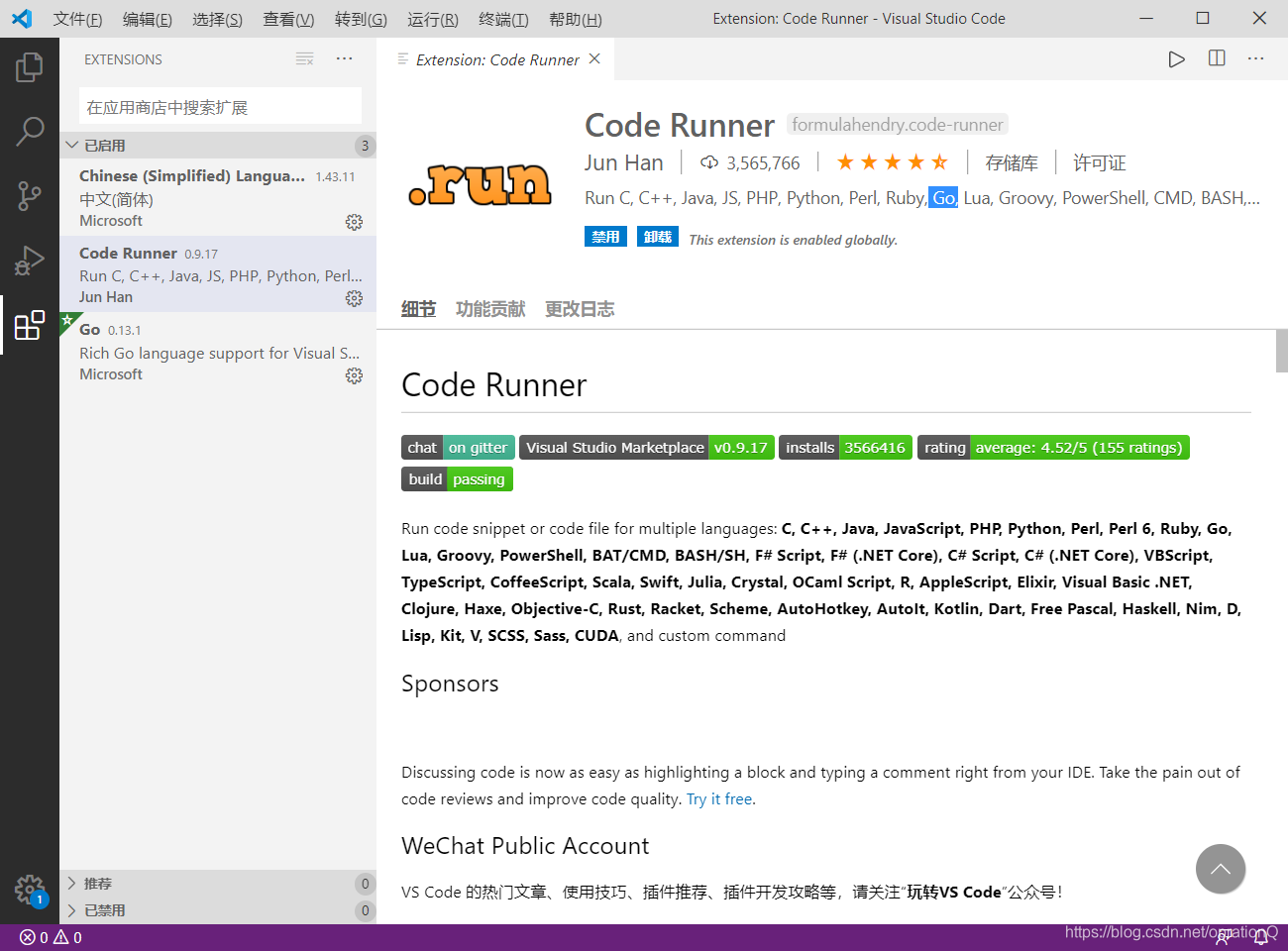
Task: Select Chinese (Simplified) Language extension row
Action: click(x=218, y=198)
